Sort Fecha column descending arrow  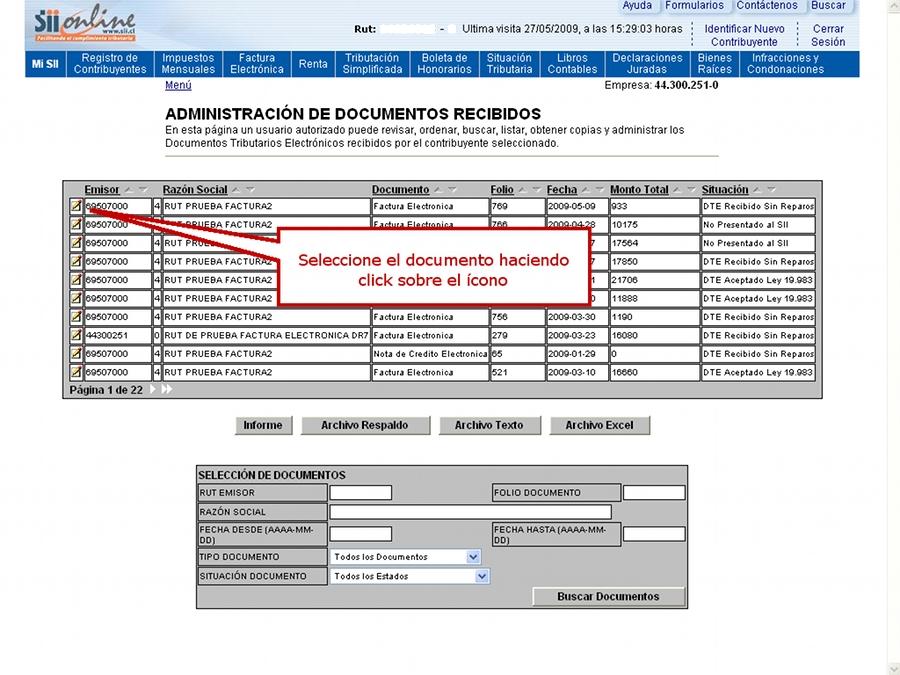(x=599, y=189)
